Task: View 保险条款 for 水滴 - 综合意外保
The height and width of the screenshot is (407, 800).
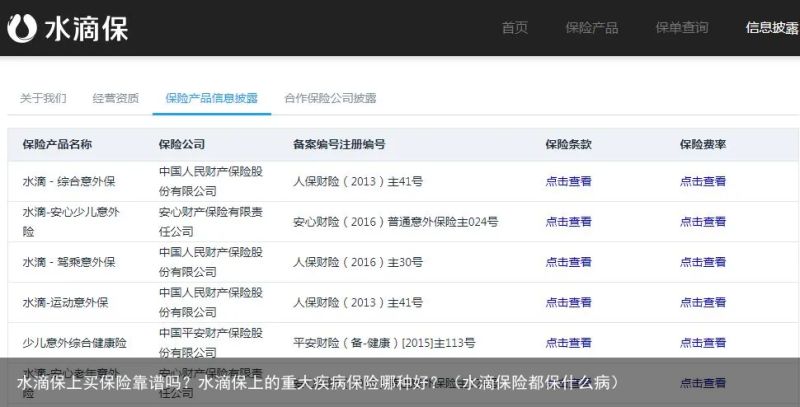Action: coord(568,181)
